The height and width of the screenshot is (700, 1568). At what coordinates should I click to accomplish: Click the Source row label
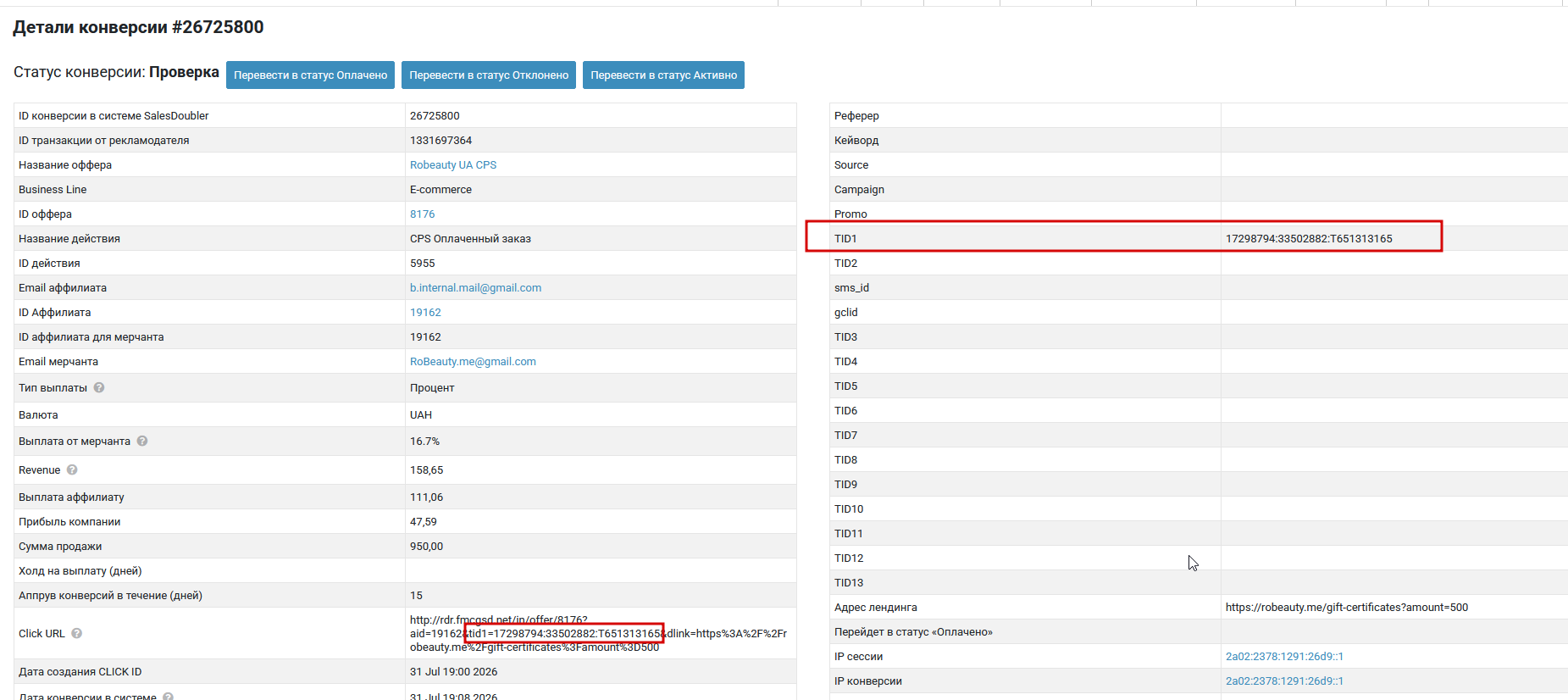click(x=851, y=165)
